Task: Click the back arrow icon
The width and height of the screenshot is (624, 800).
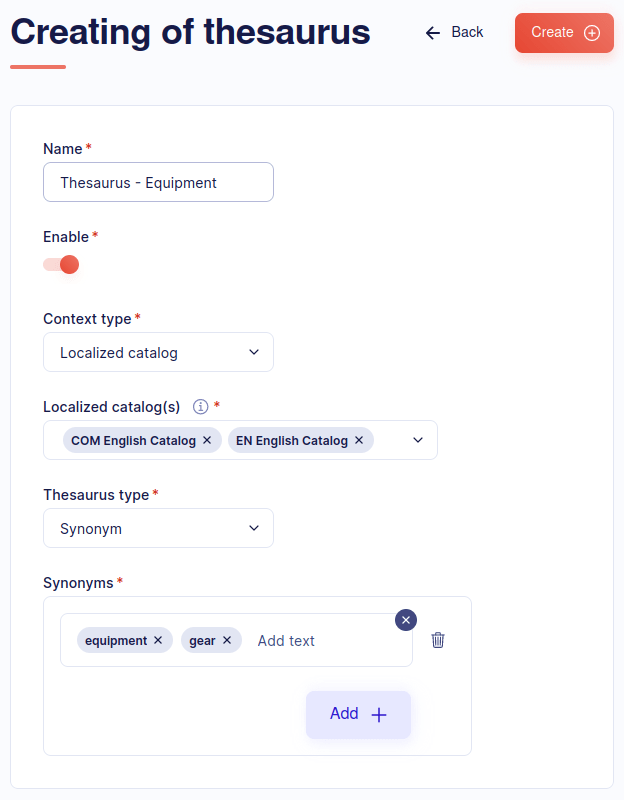Action: point(433,33)
